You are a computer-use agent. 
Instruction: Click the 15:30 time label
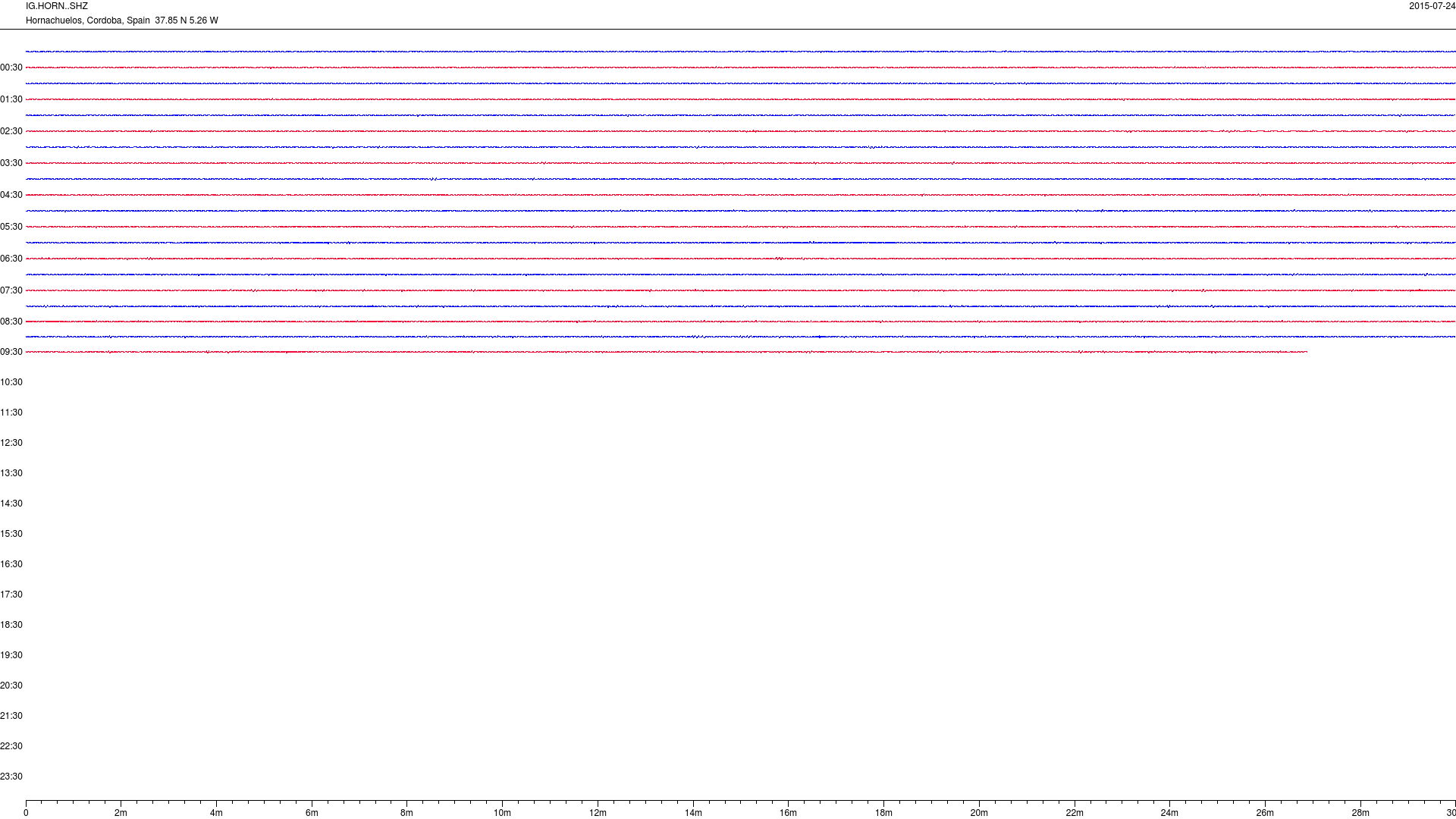coord(11,534)
